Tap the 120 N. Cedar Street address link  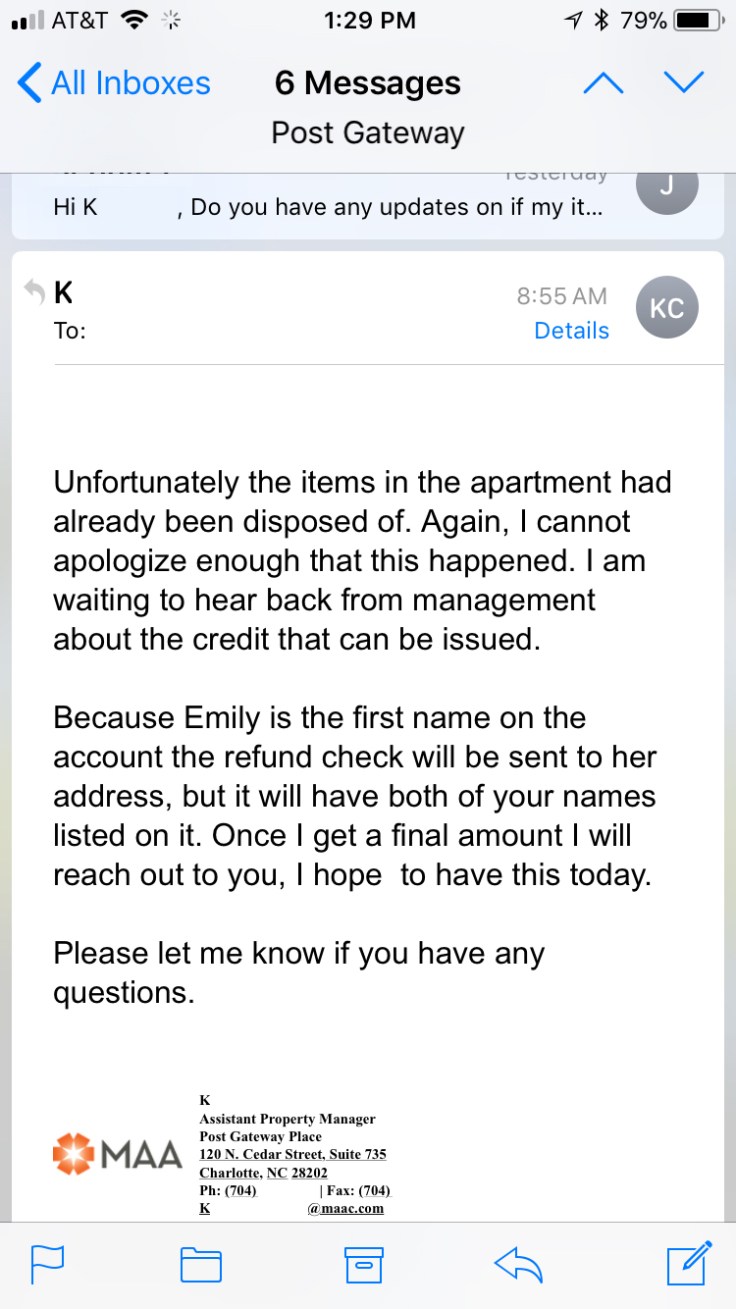coord(292,1154)
